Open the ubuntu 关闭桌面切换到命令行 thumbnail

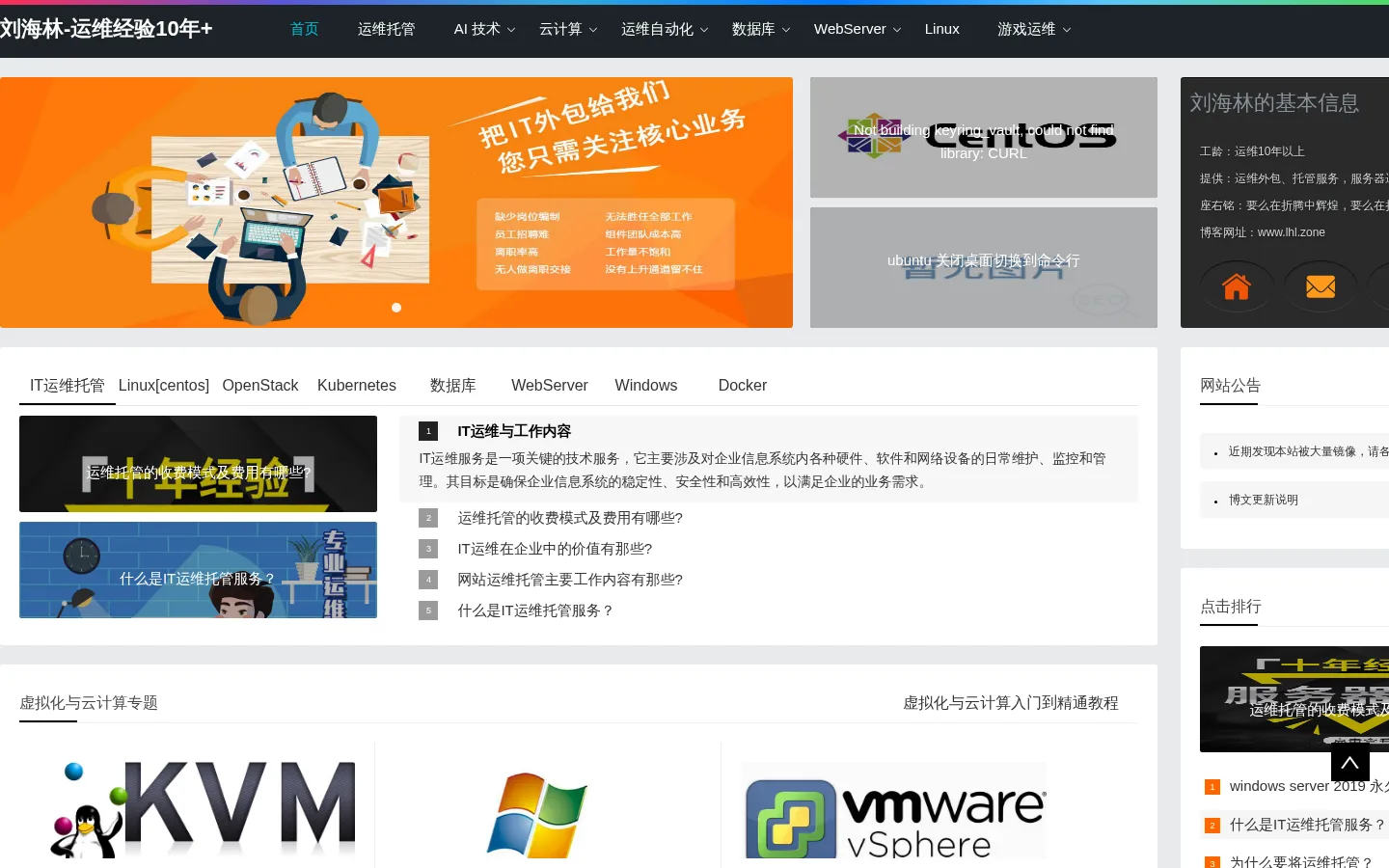[x=984, y=267]
